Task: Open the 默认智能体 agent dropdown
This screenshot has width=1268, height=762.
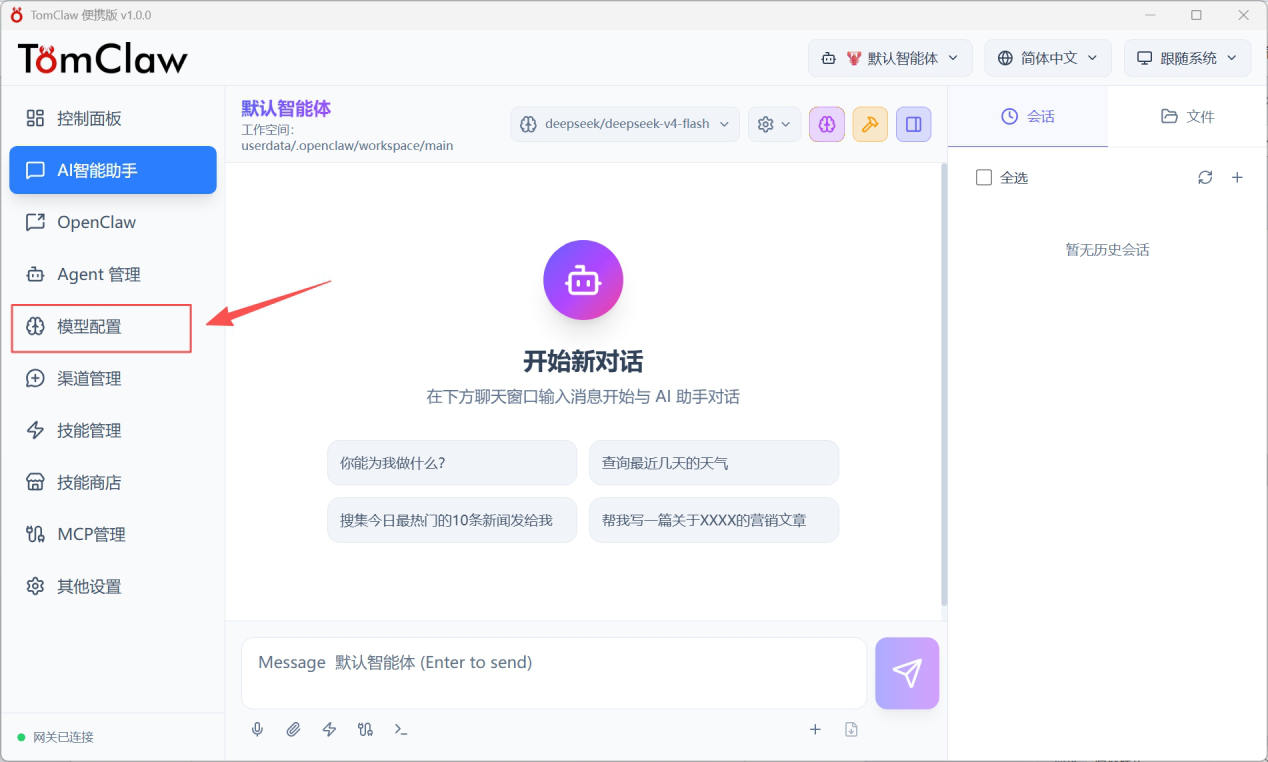Action: [x=890, y=58]
